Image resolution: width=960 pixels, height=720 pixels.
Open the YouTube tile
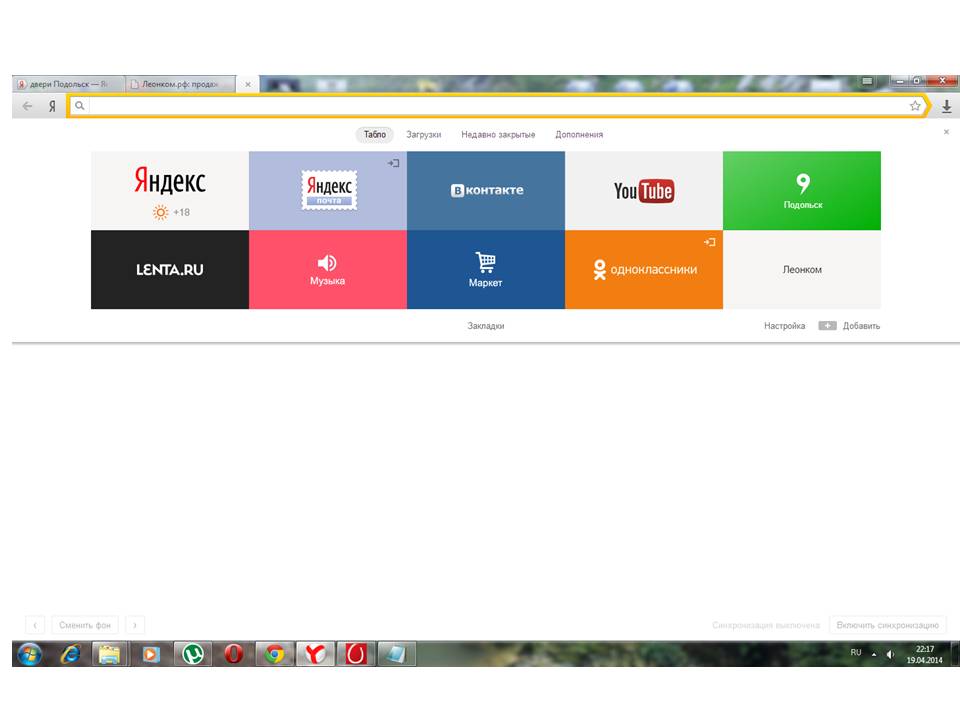tap(643, 190)
